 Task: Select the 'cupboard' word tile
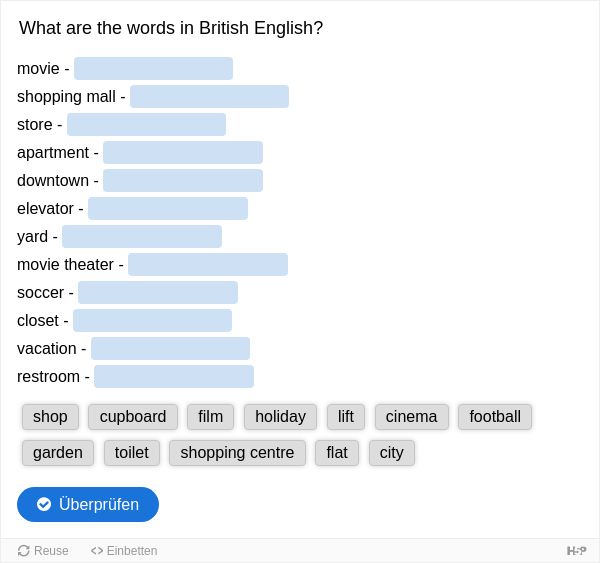click(133, 416)
